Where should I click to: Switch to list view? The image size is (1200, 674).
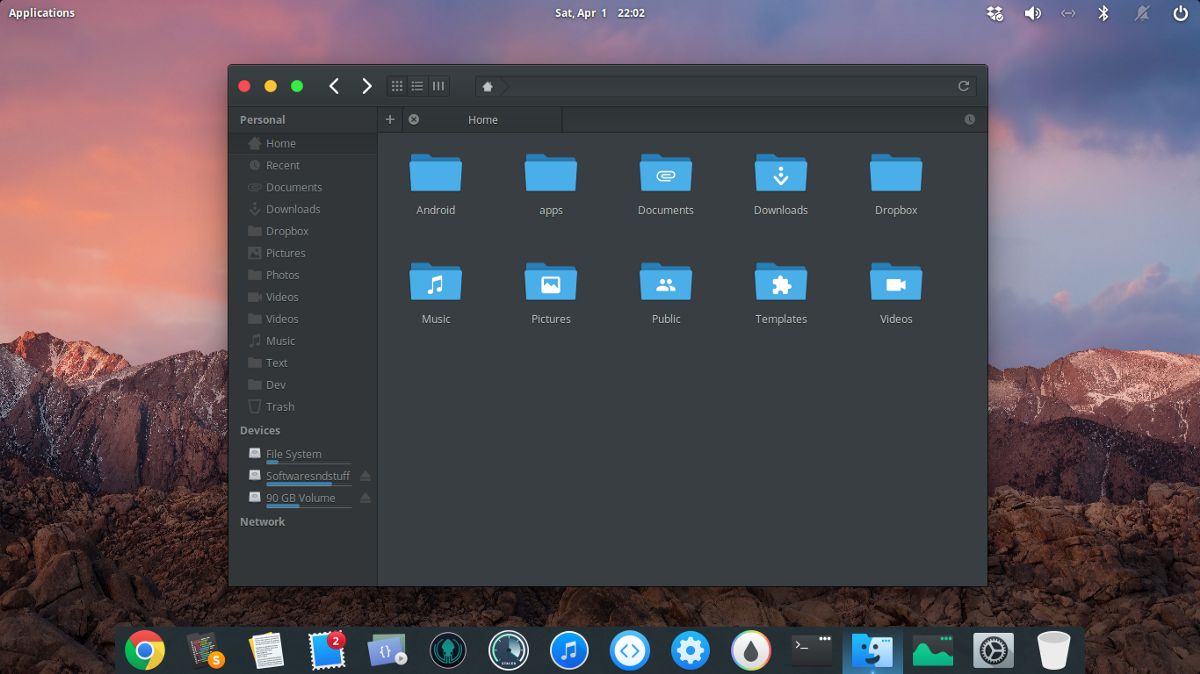pyautogui.click(x=417, y=86)
